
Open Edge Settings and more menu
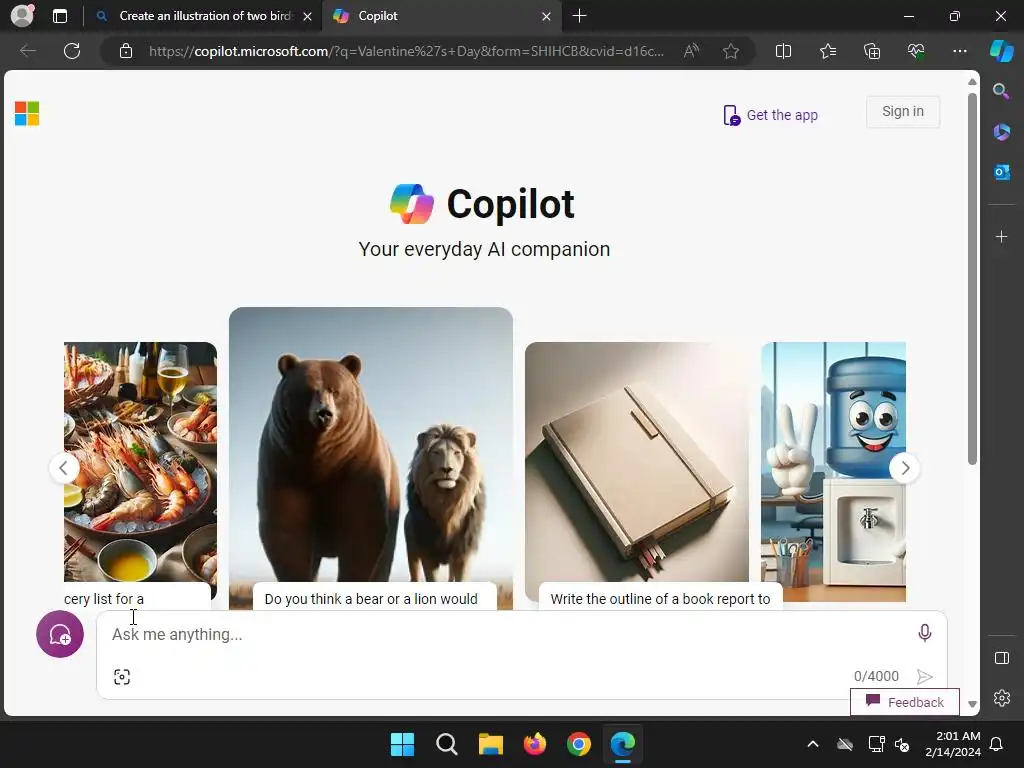959,51
